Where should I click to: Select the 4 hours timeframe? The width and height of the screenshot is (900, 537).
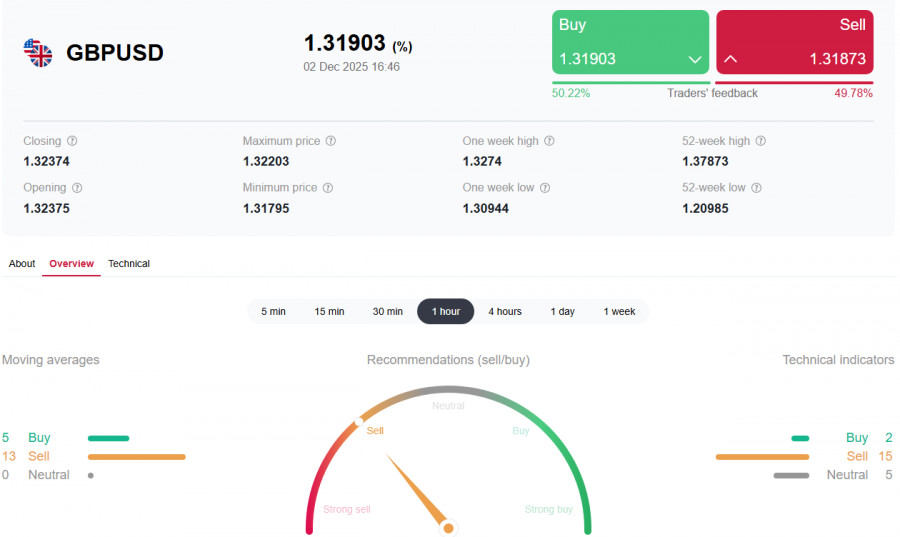click(x=505, y=312)
